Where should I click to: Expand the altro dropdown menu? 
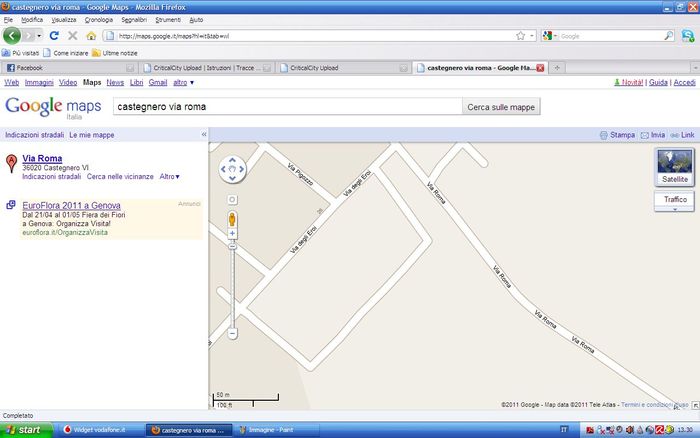[x=183, y=82]
